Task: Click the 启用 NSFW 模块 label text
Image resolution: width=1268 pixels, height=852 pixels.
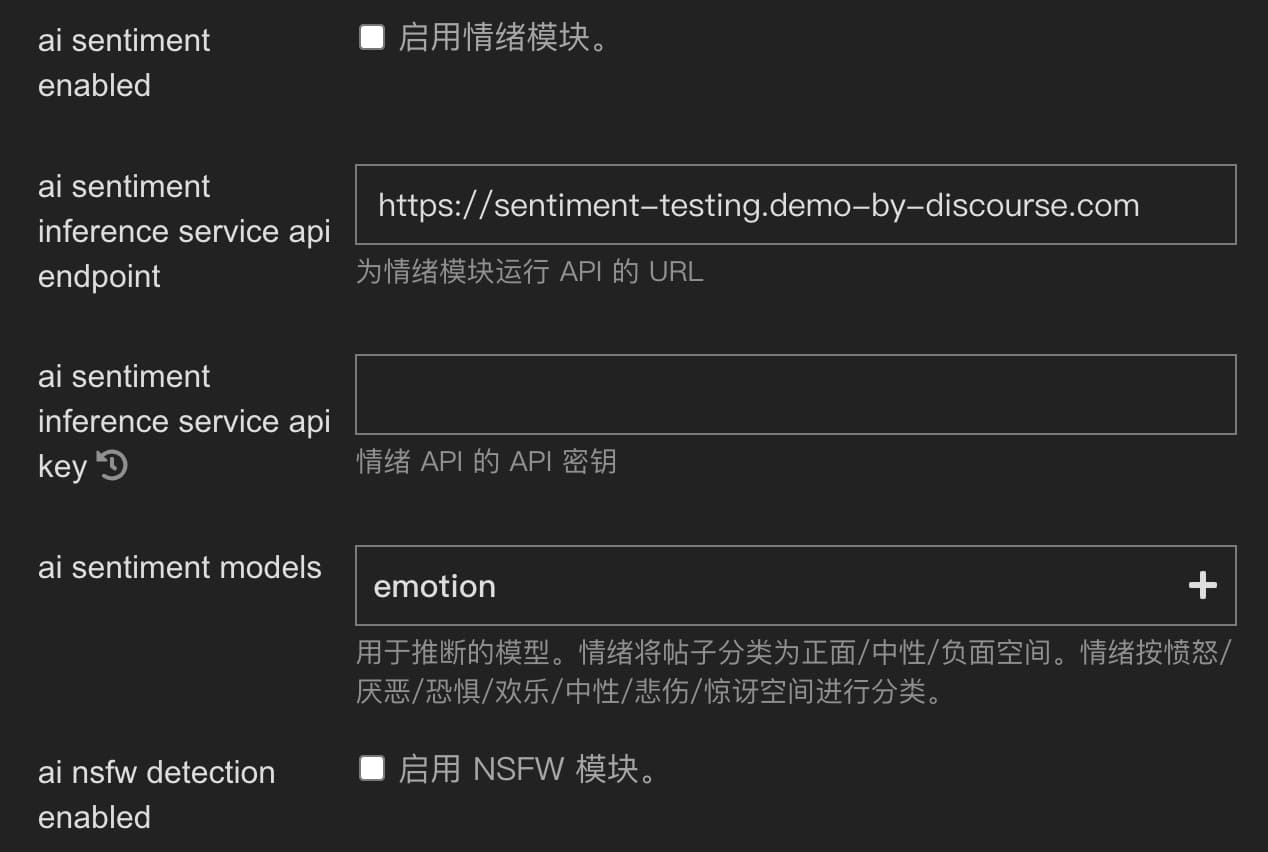Action: (527, 769)
